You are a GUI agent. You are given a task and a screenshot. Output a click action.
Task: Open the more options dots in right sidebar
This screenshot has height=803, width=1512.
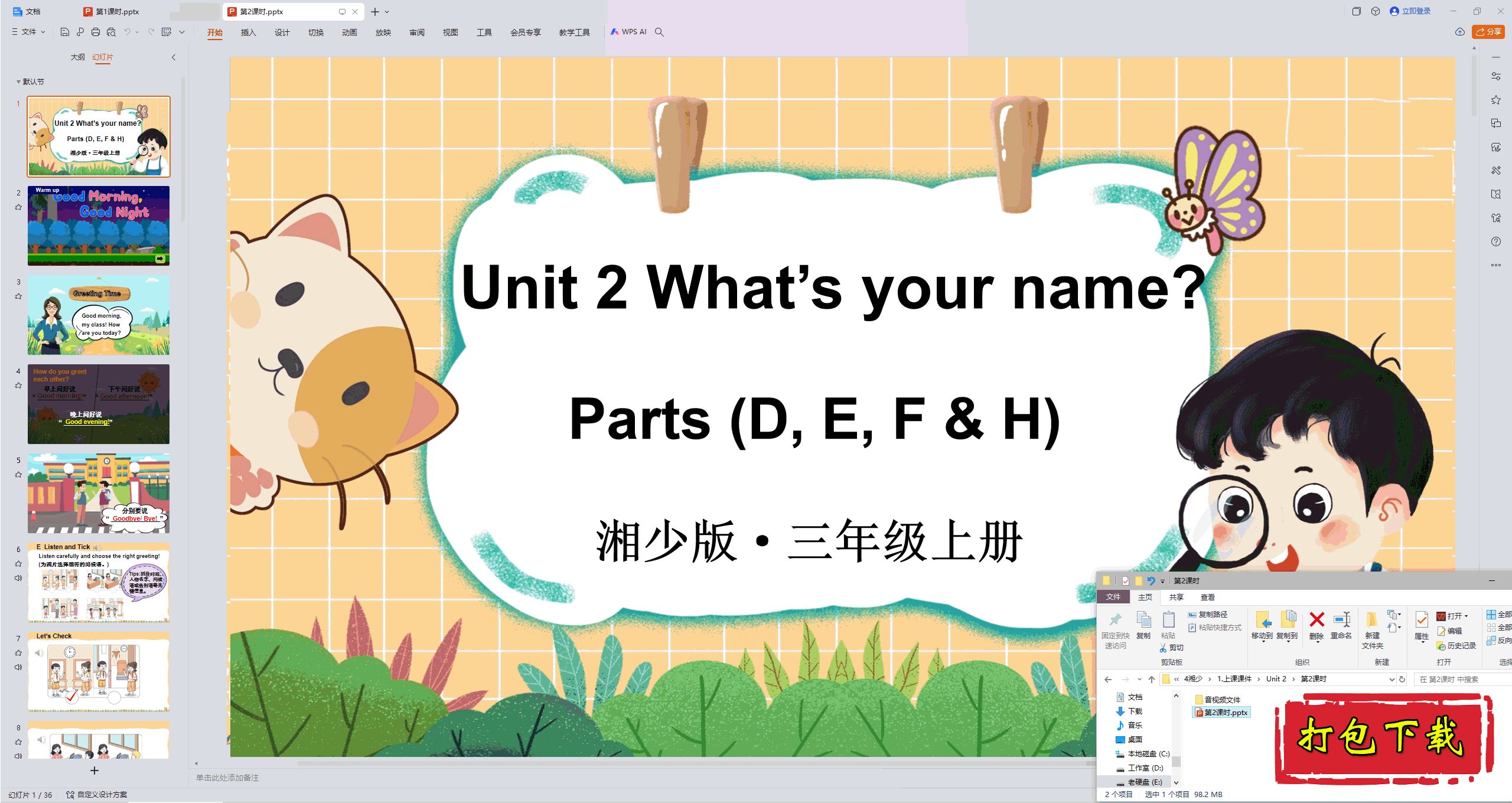[1496, 265]
